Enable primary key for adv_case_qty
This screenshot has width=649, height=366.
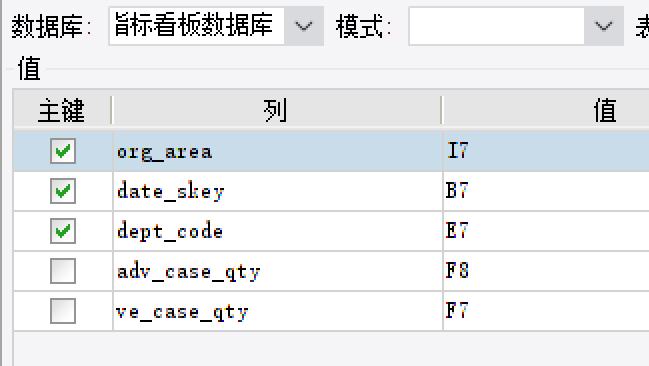(x=63, y=271)
